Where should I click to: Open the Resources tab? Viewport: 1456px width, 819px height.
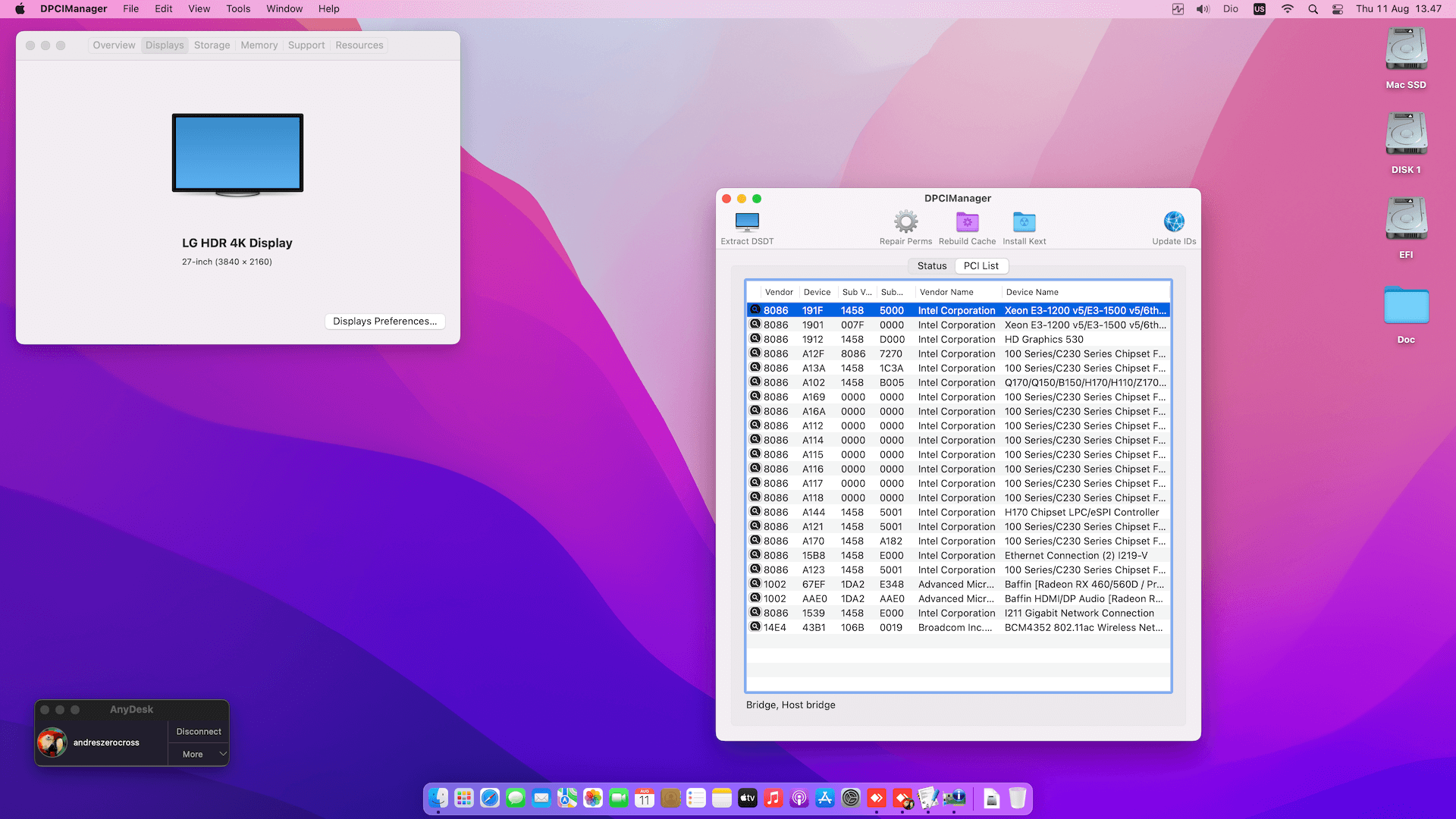point(359,45)
